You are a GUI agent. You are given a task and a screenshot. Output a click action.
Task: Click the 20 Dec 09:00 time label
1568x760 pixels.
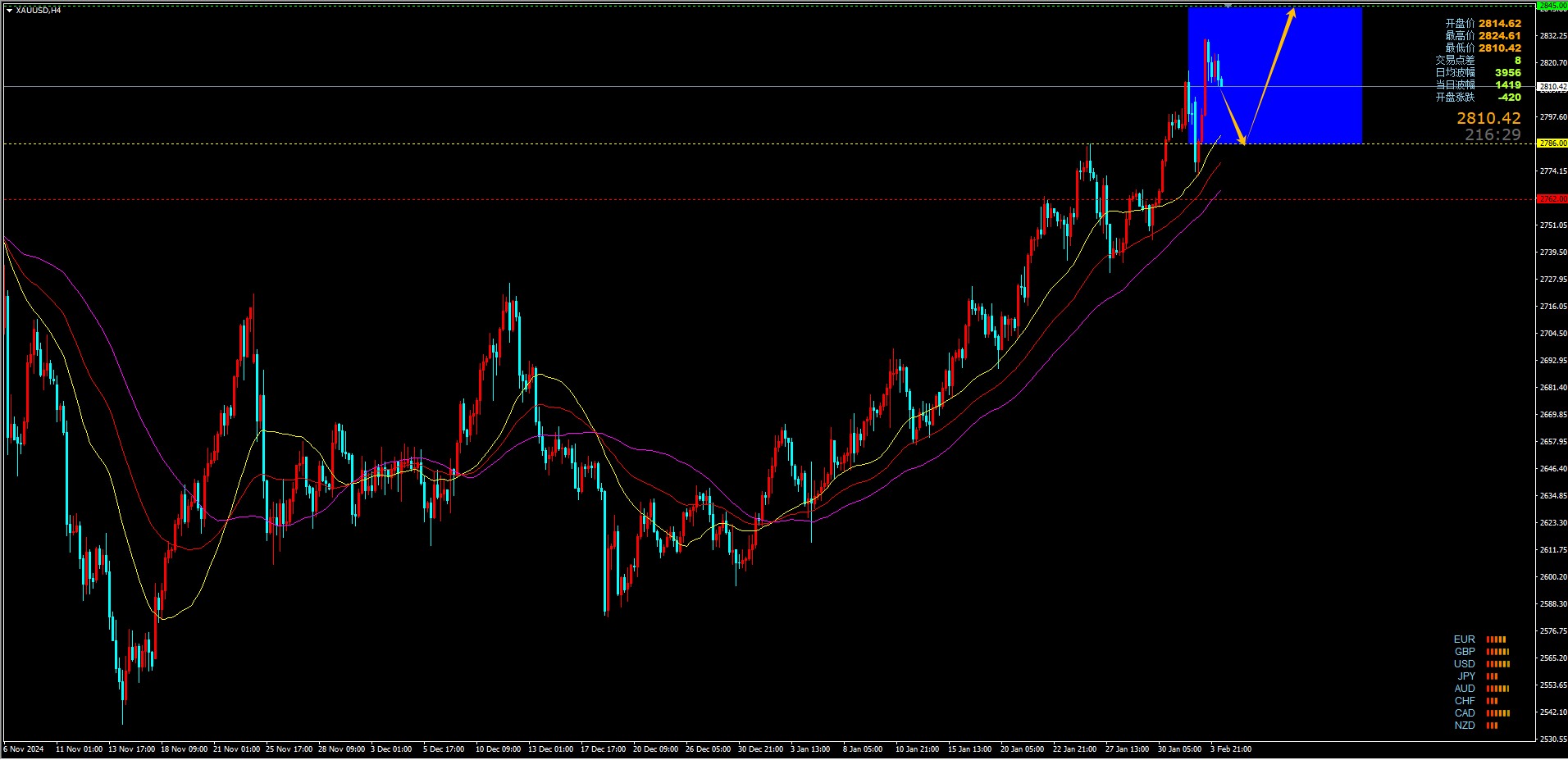(656, 749)
